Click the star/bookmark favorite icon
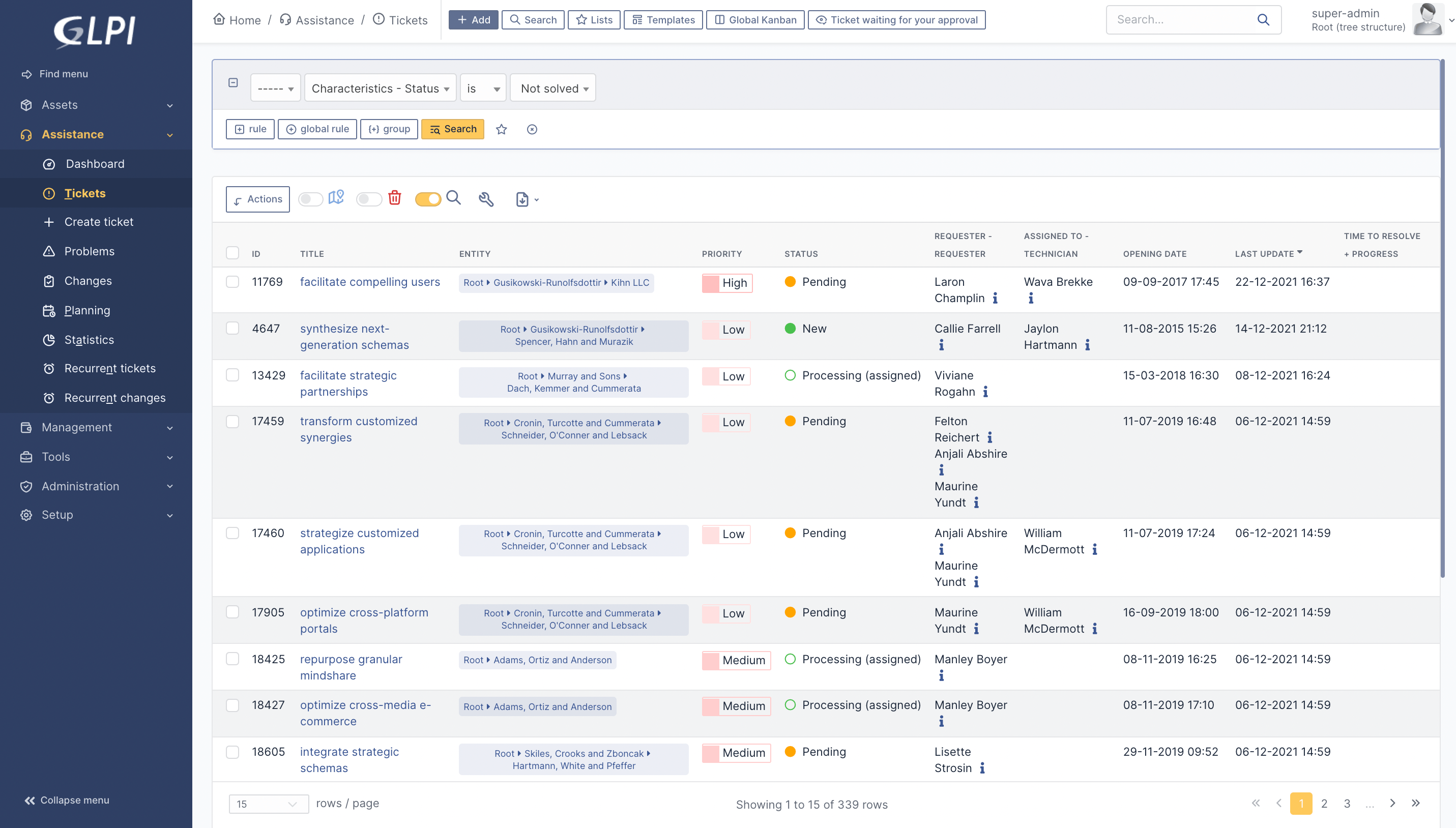This screenshot has width=1456, height=828. pyautogui.click(x=501, y=128)
